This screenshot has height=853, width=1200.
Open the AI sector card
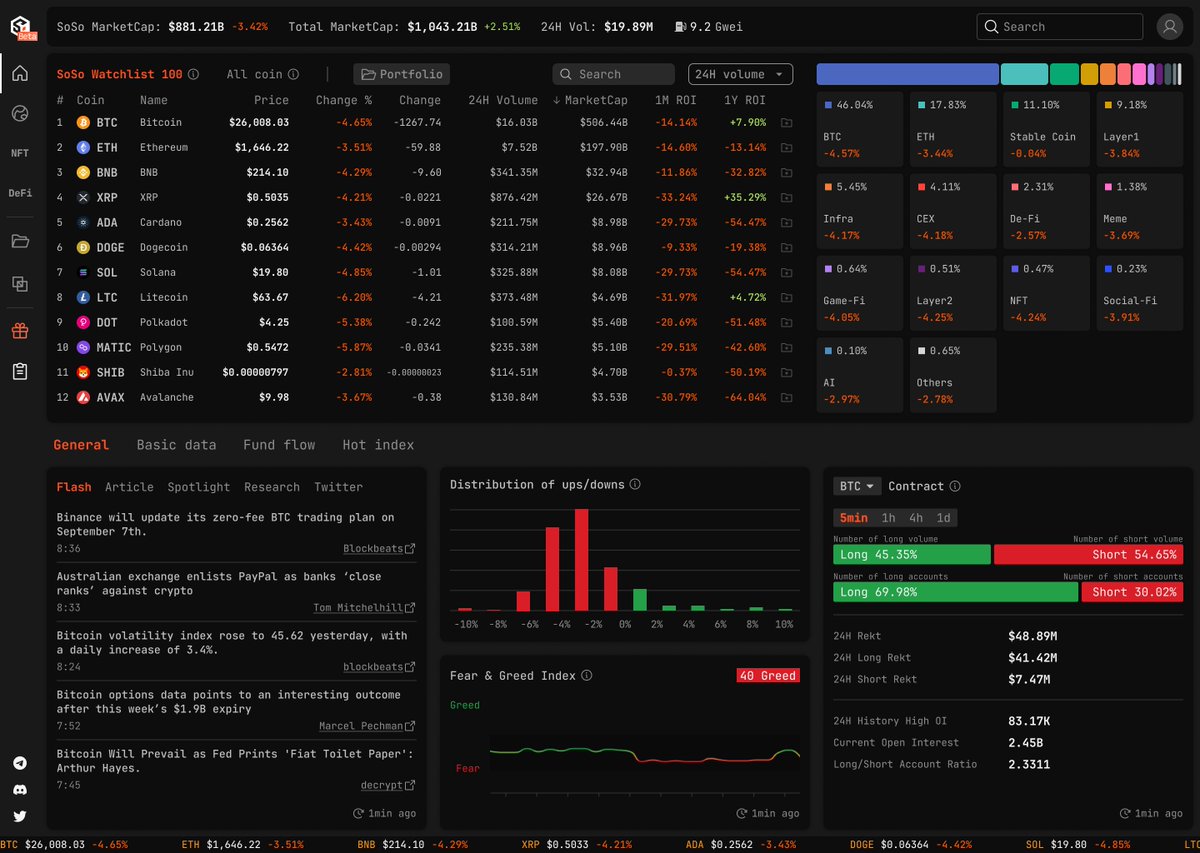coord(860,374)
